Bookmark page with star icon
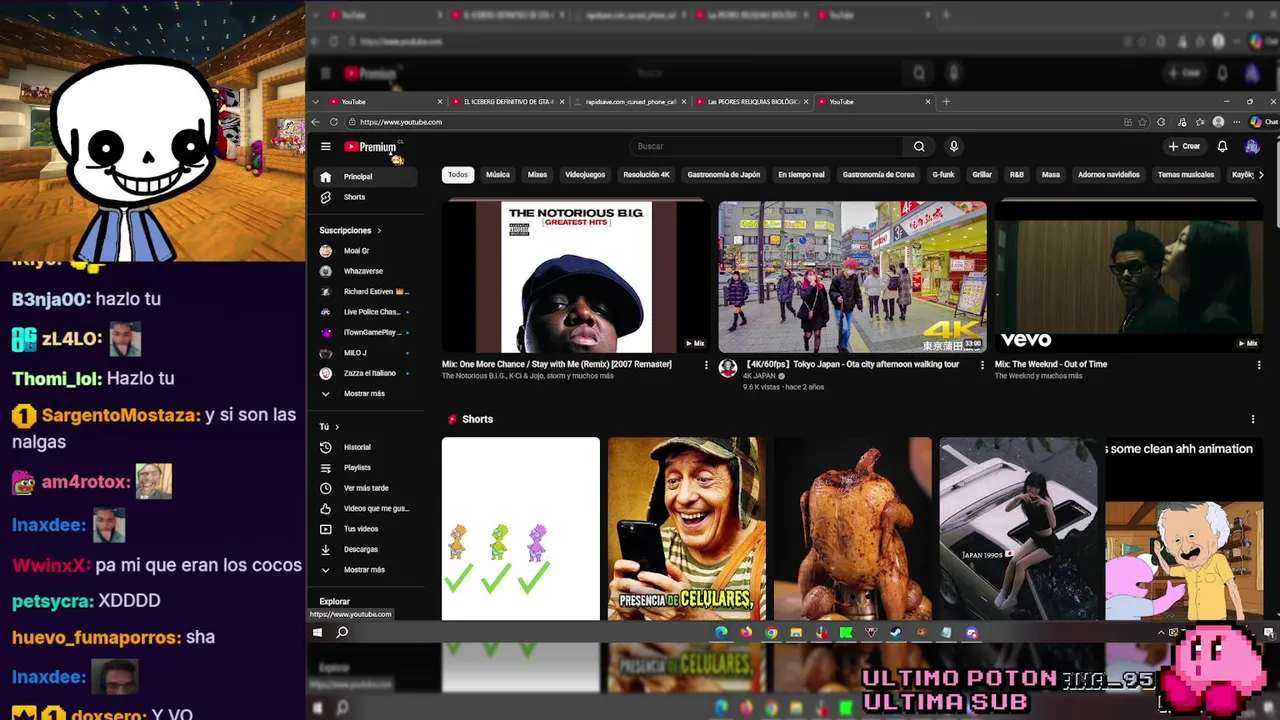The width and height of the screenshot is (1280, 720). pos(1143,122)
